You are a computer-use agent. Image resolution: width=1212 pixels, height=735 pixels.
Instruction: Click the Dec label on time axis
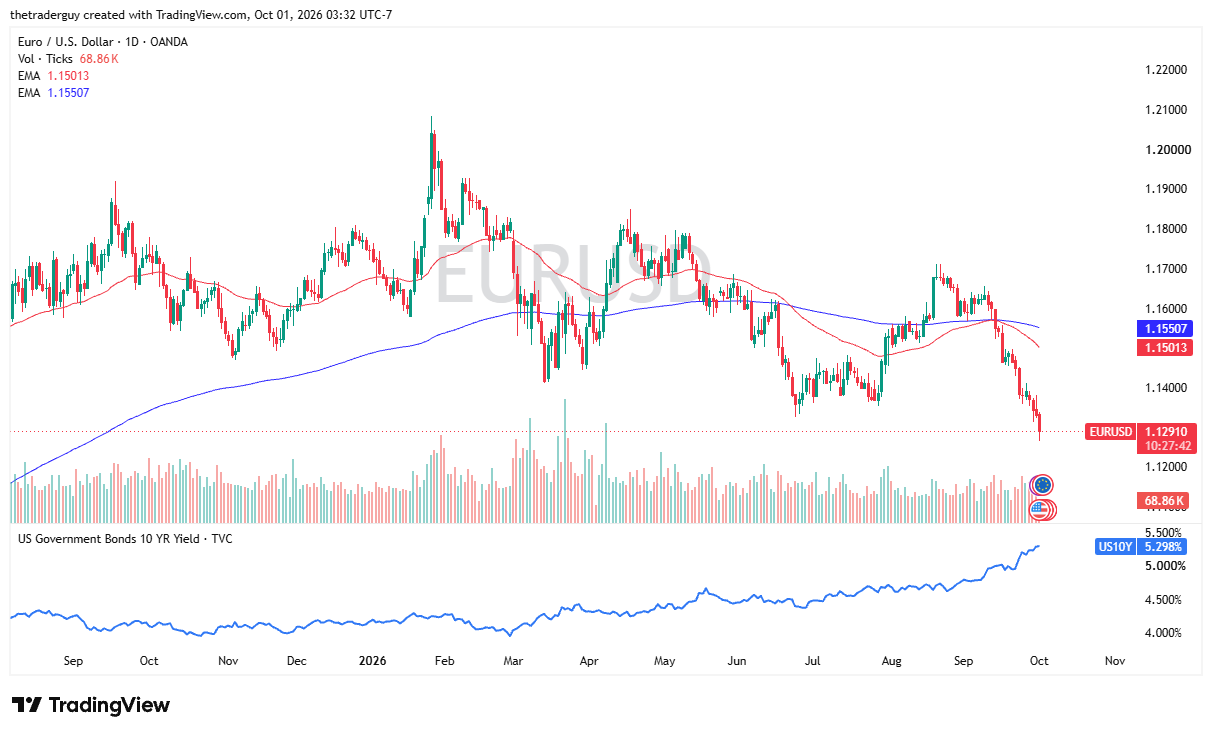(296, 661)
